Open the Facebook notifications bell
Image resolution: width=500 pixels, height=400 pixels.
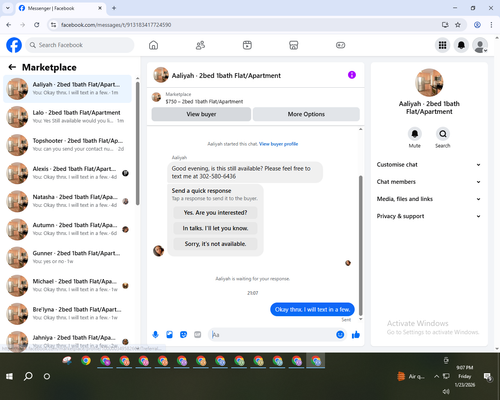pos(461,45)
